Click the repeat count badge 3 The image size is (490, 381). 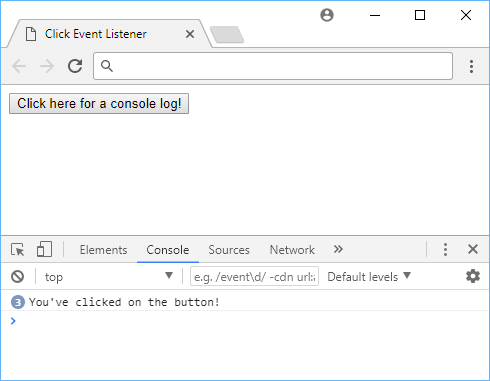point(18,302)
